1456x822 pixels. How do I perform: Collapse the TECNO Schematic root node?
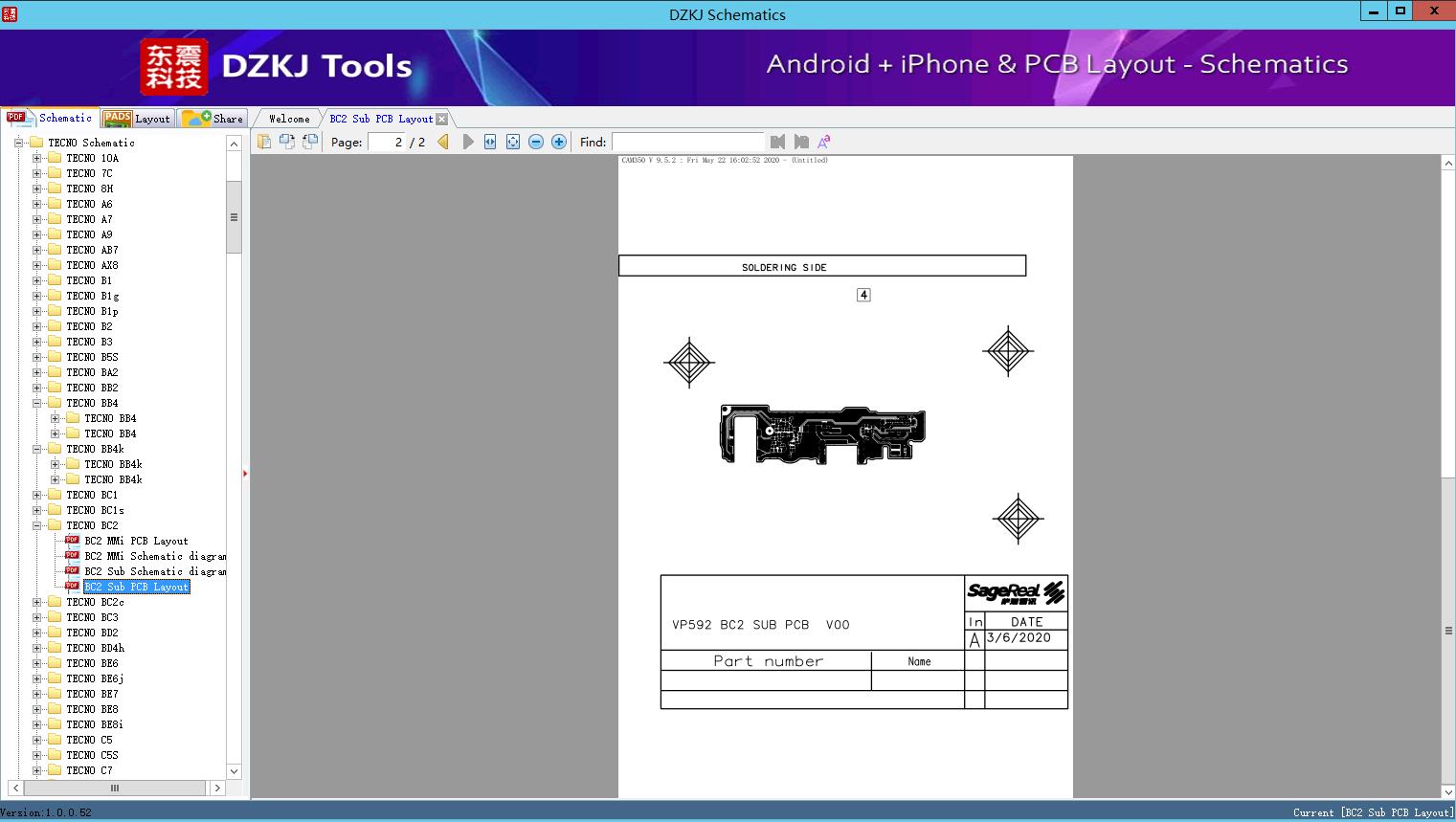tap(18, 143)
